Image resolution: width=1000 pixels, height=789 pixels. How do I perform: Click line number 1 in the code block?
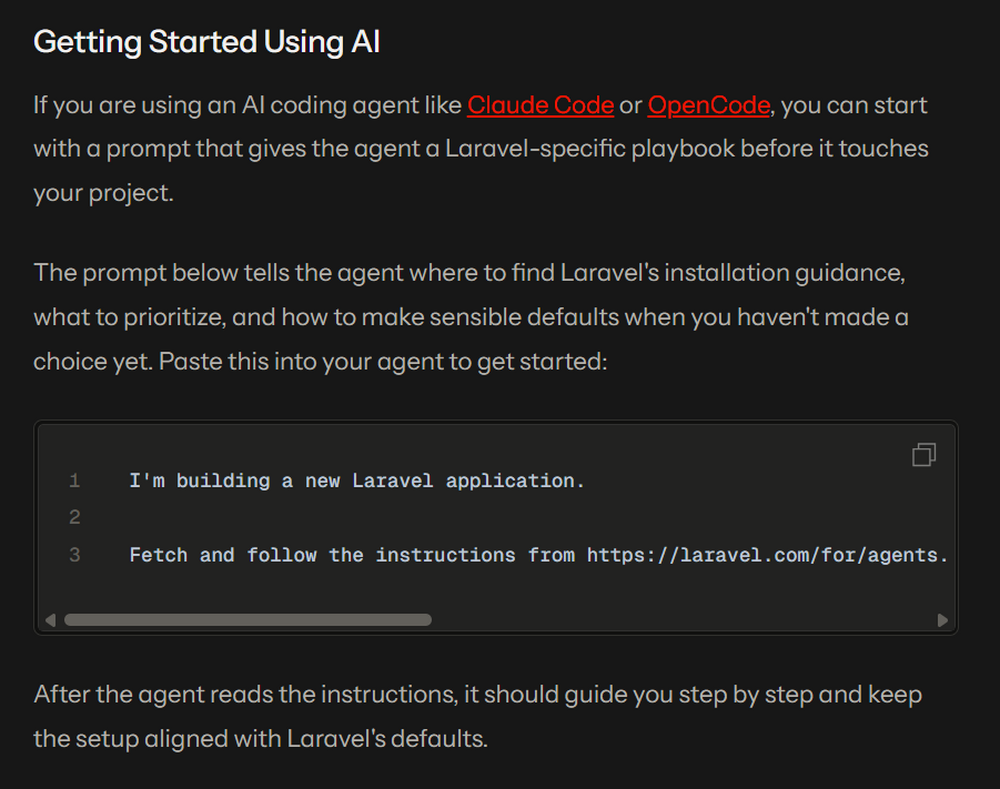pyautogui.click(x=74, y=481)
